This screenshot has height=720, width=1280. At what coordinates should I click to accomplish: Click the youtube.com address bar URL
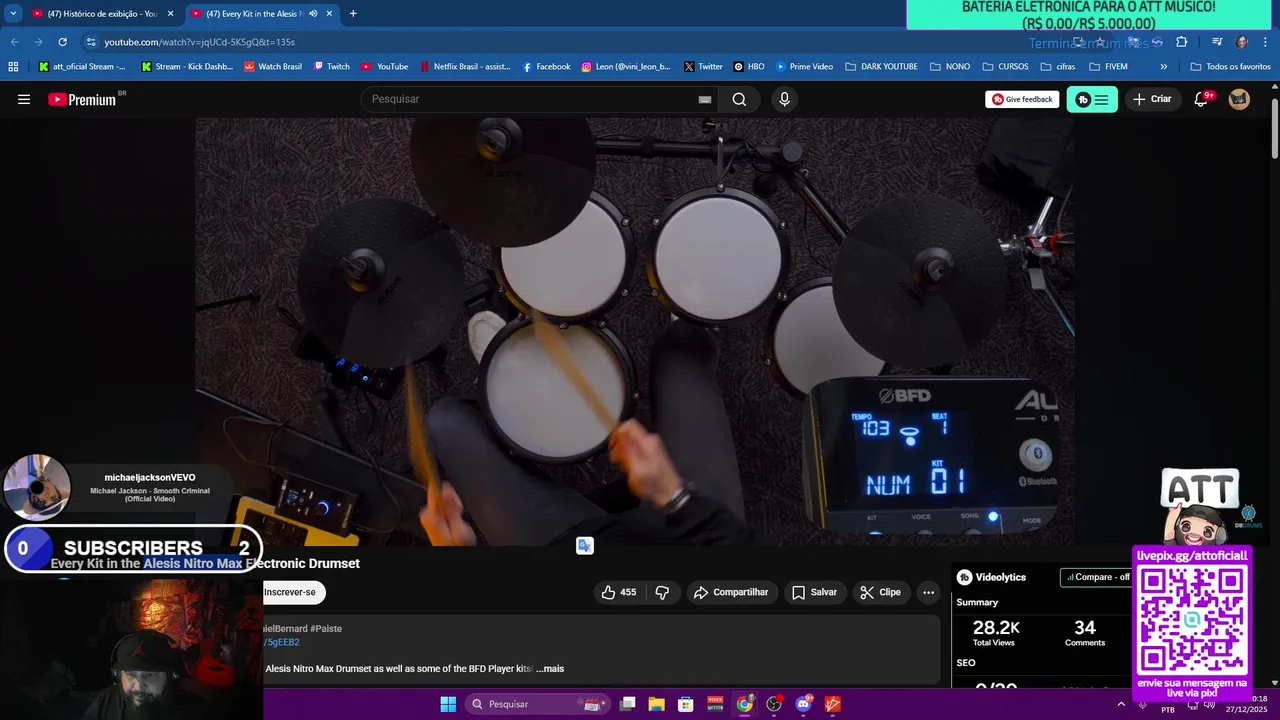click(199, 42)
